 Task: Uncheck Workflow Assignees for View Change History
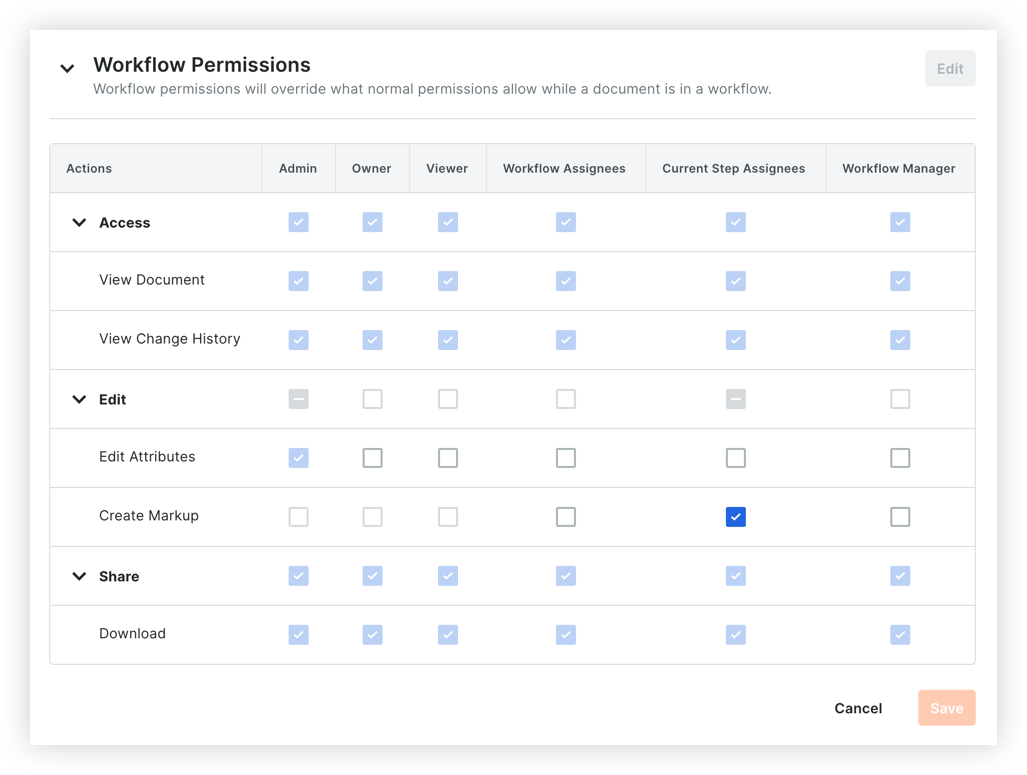(566, 340)
